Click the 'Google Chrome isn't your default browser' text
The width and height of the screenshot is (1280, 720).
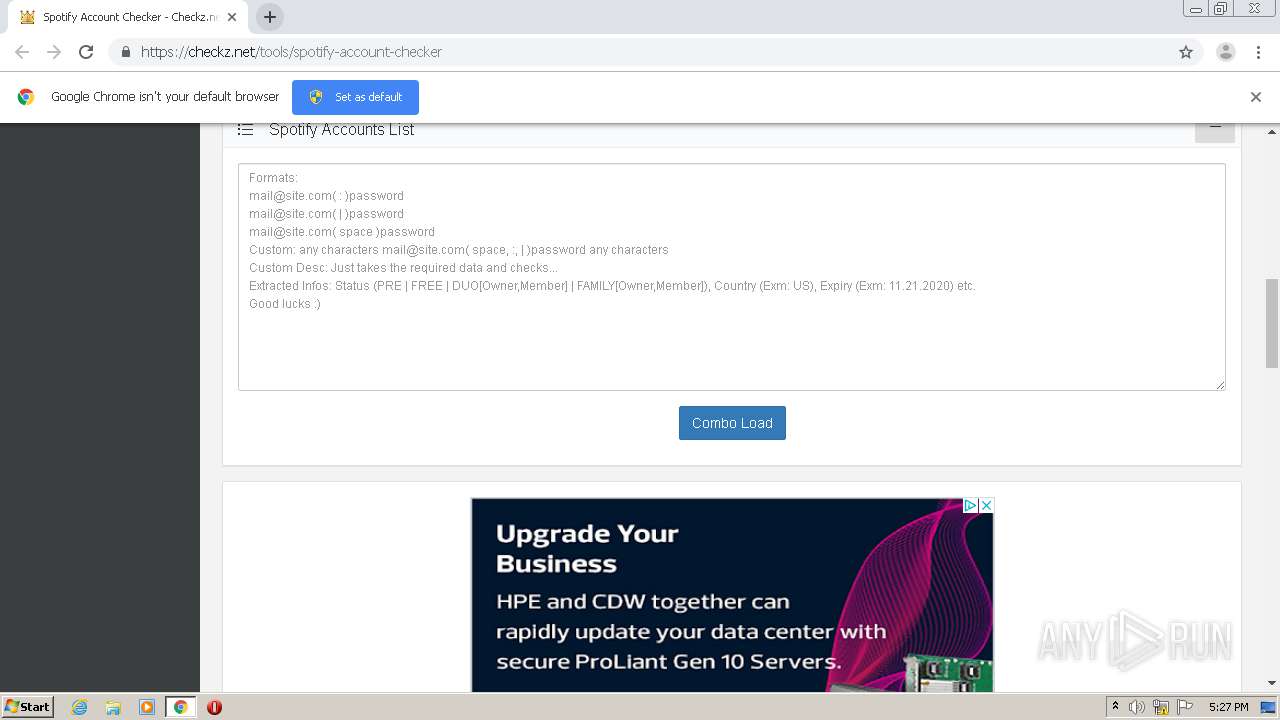[x=165, y=97]
